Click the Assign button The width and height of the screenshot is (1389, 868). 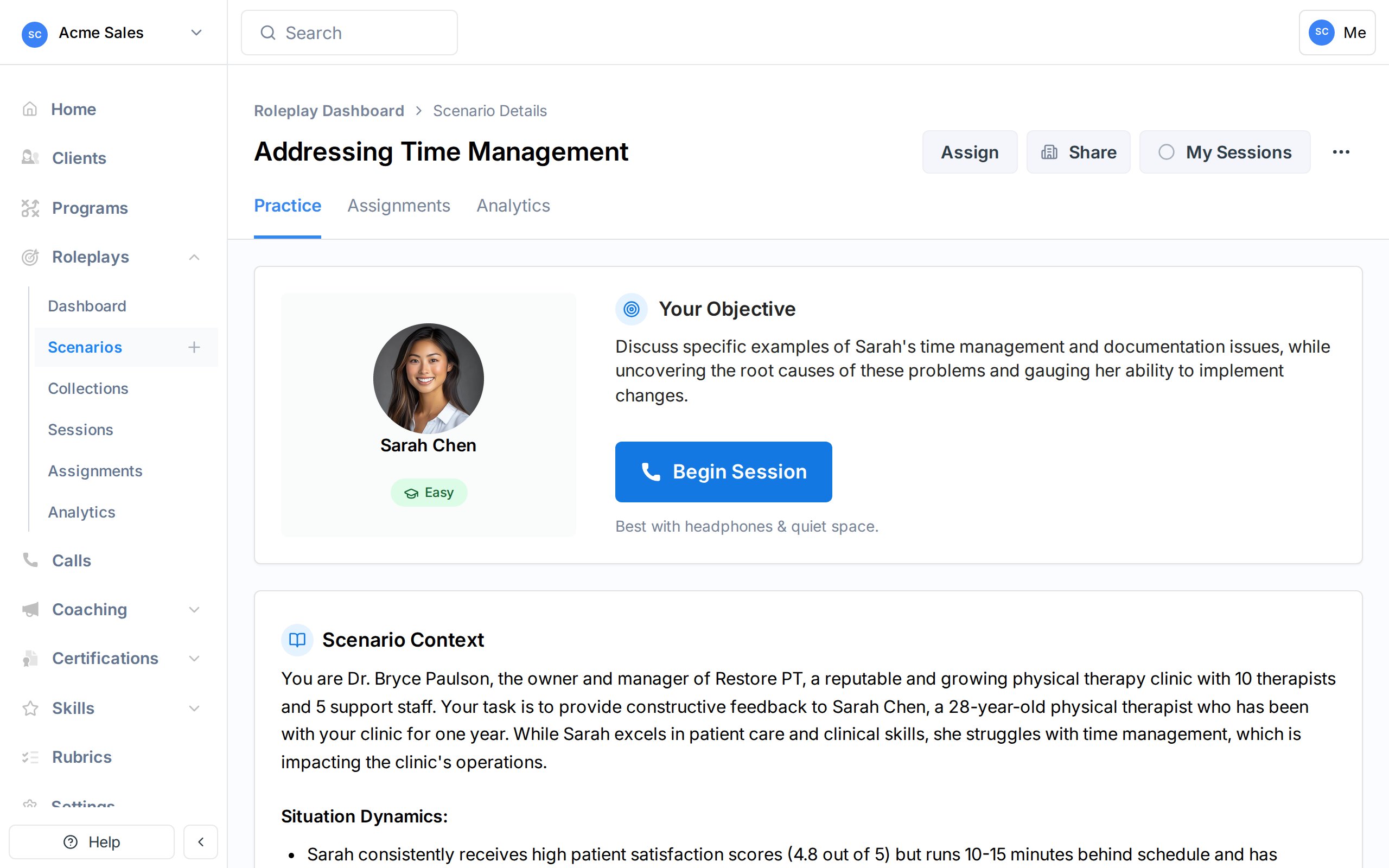(970, 152)
